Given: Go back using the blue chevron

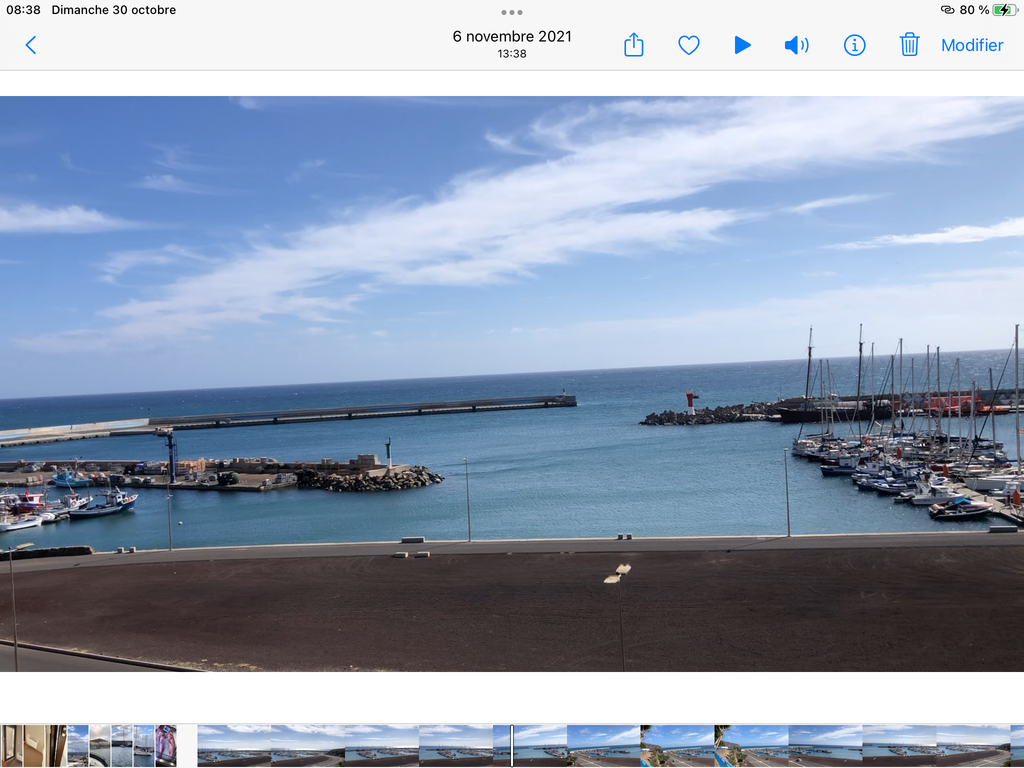Looking at the screenshot, I should [x=31, y=45].
